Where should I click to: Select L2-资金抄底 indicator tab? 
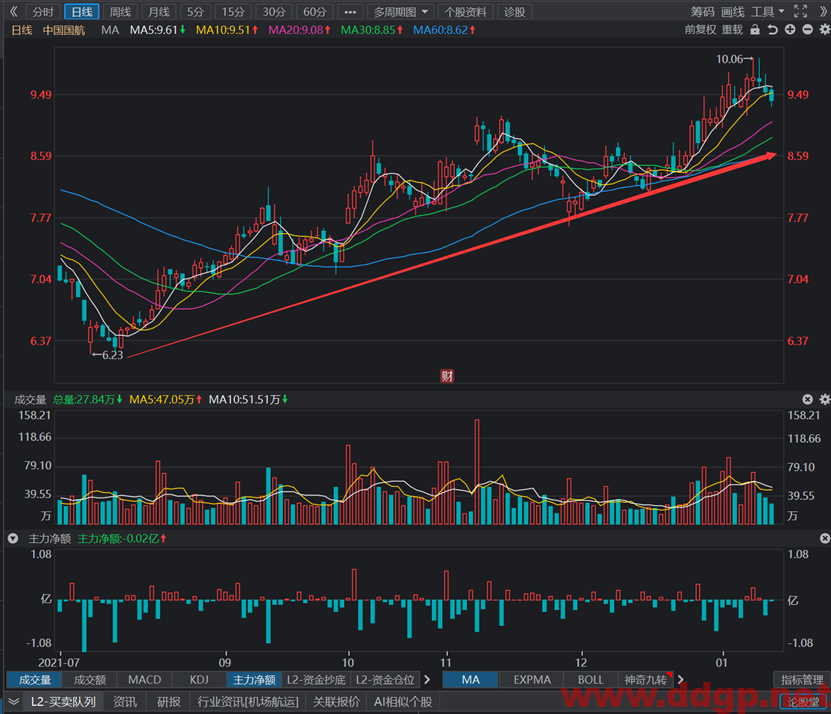[x=316, y=680]
